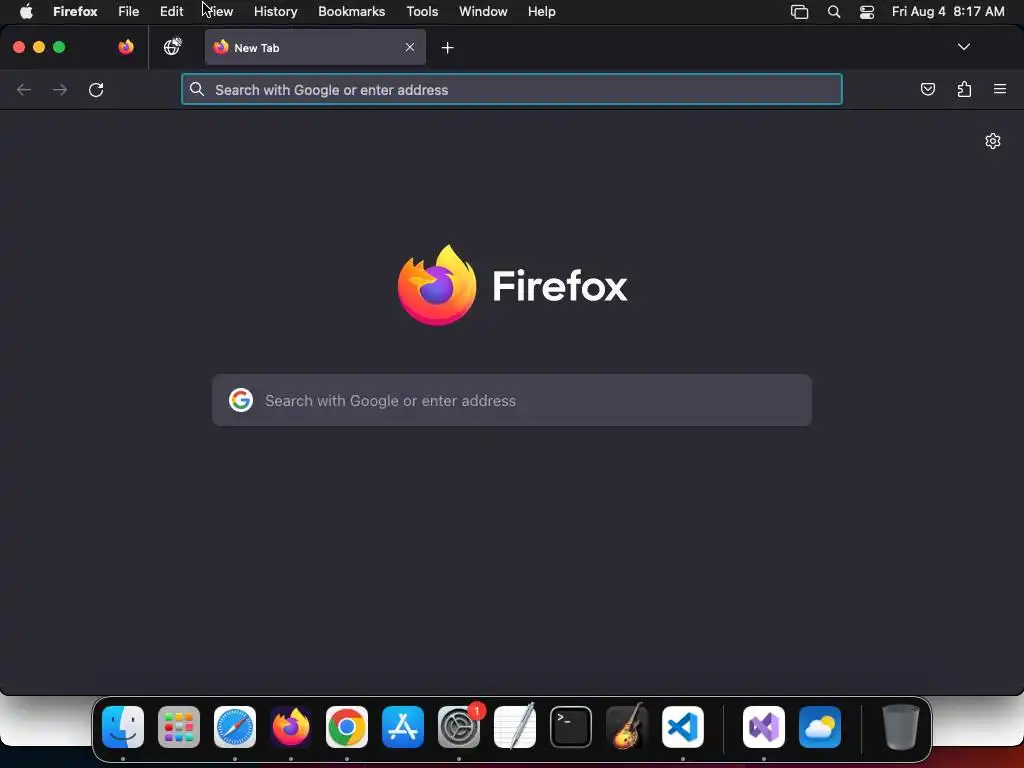Minimize the Firefox window with yellow button
This screenshot has height=768, width=1024.
39,47
